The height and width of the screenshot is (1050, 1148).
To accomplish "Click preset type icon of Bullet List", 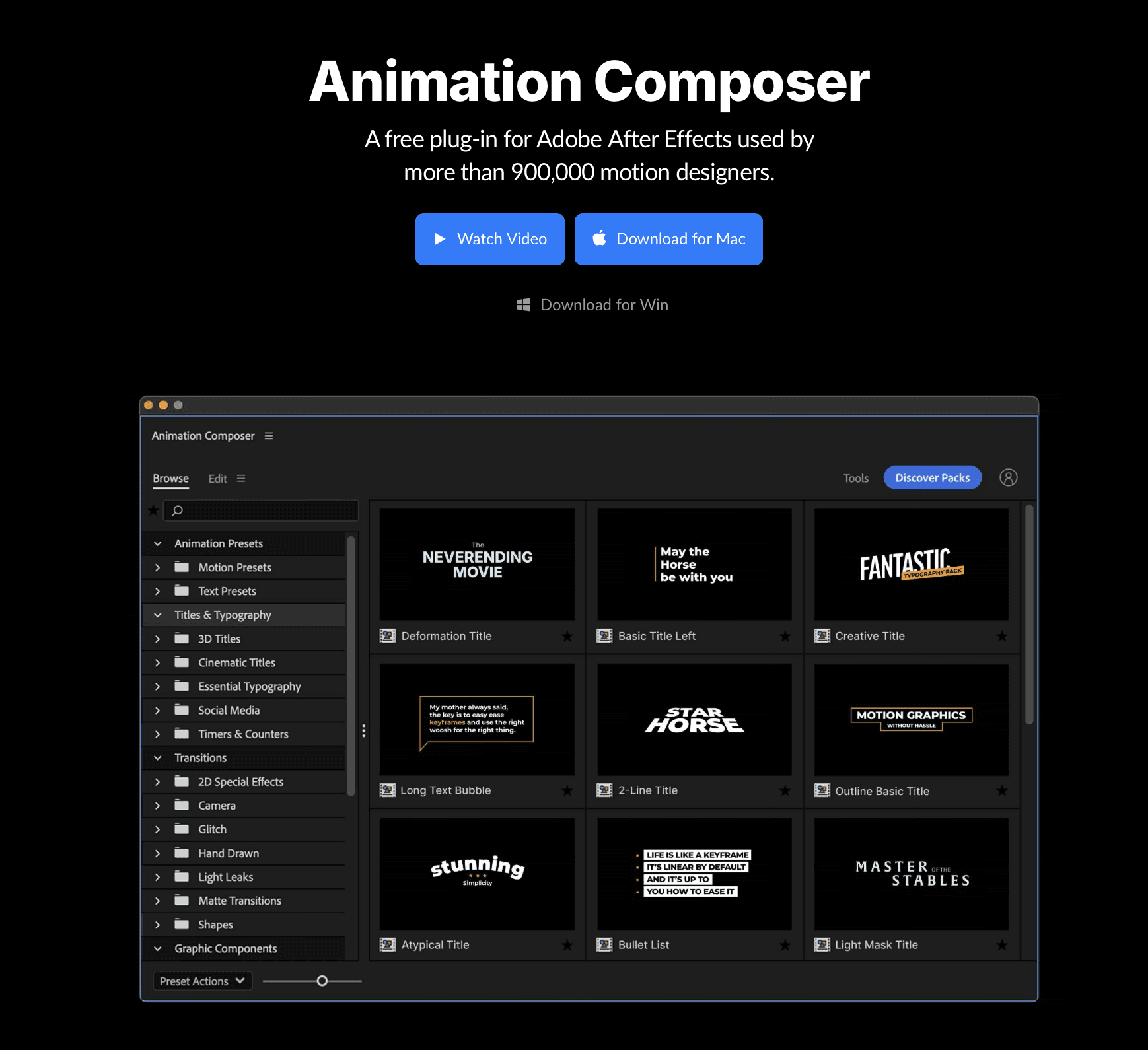I will click(x=604, y=945).
